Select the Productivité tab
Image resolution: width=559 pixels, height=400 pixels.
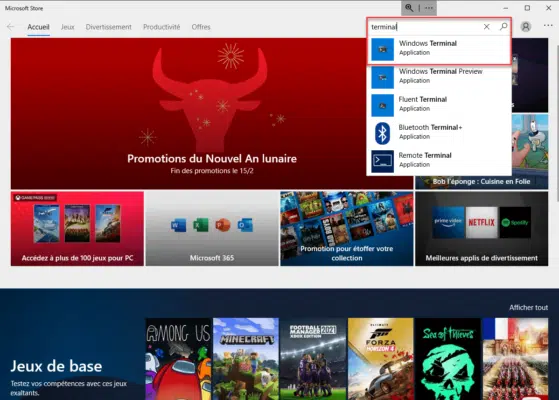[161, 27]
